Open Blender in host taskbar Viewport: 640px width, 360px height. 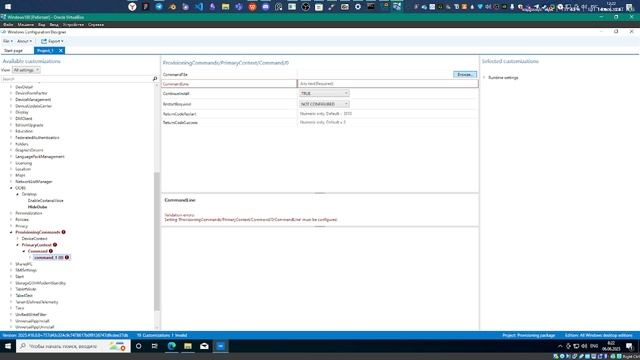[172, 7]
